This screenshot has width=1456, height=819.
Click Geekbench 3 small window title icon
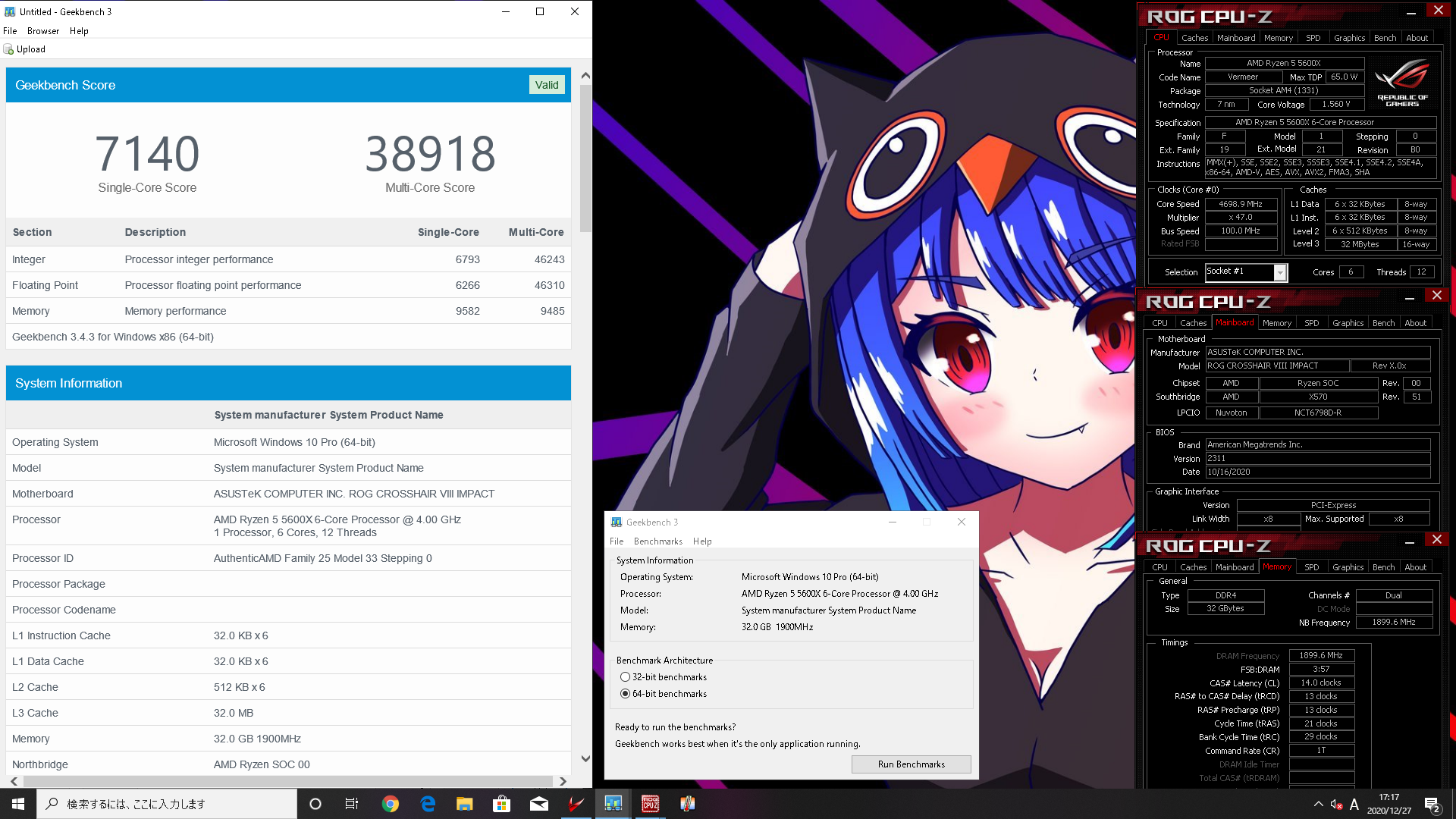pyautogui.click(x=617, y=522)
